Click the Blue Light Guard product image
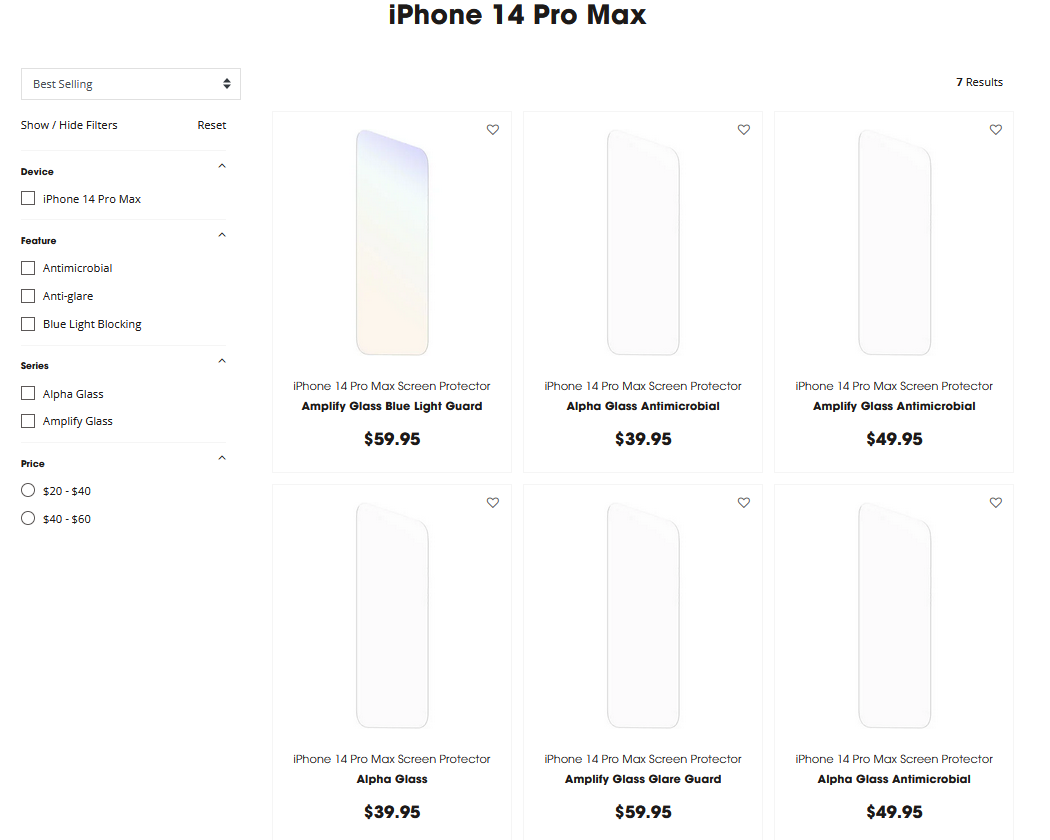The width and height of the screenshot is (1050, 840). (391, 241)
